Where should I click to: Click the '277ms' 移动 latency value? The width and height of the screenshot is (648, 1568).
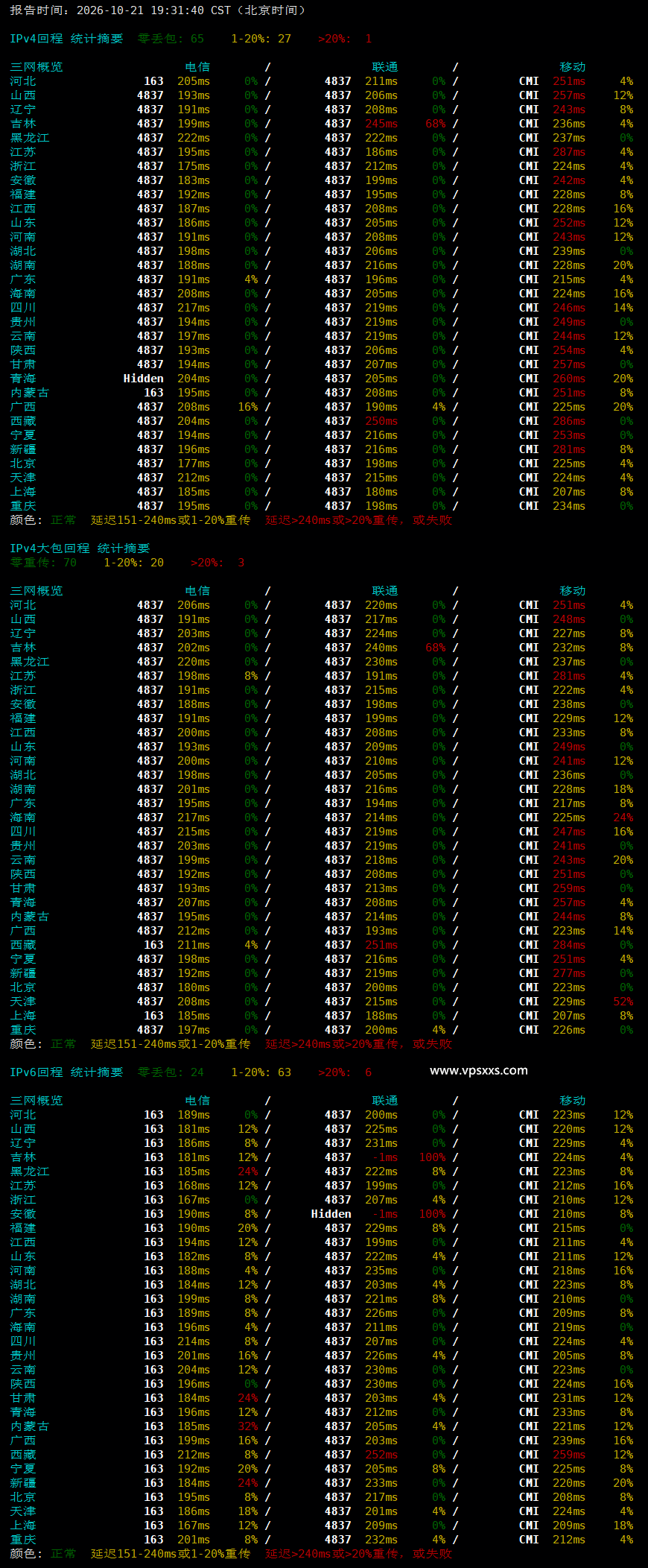point(569,973)
